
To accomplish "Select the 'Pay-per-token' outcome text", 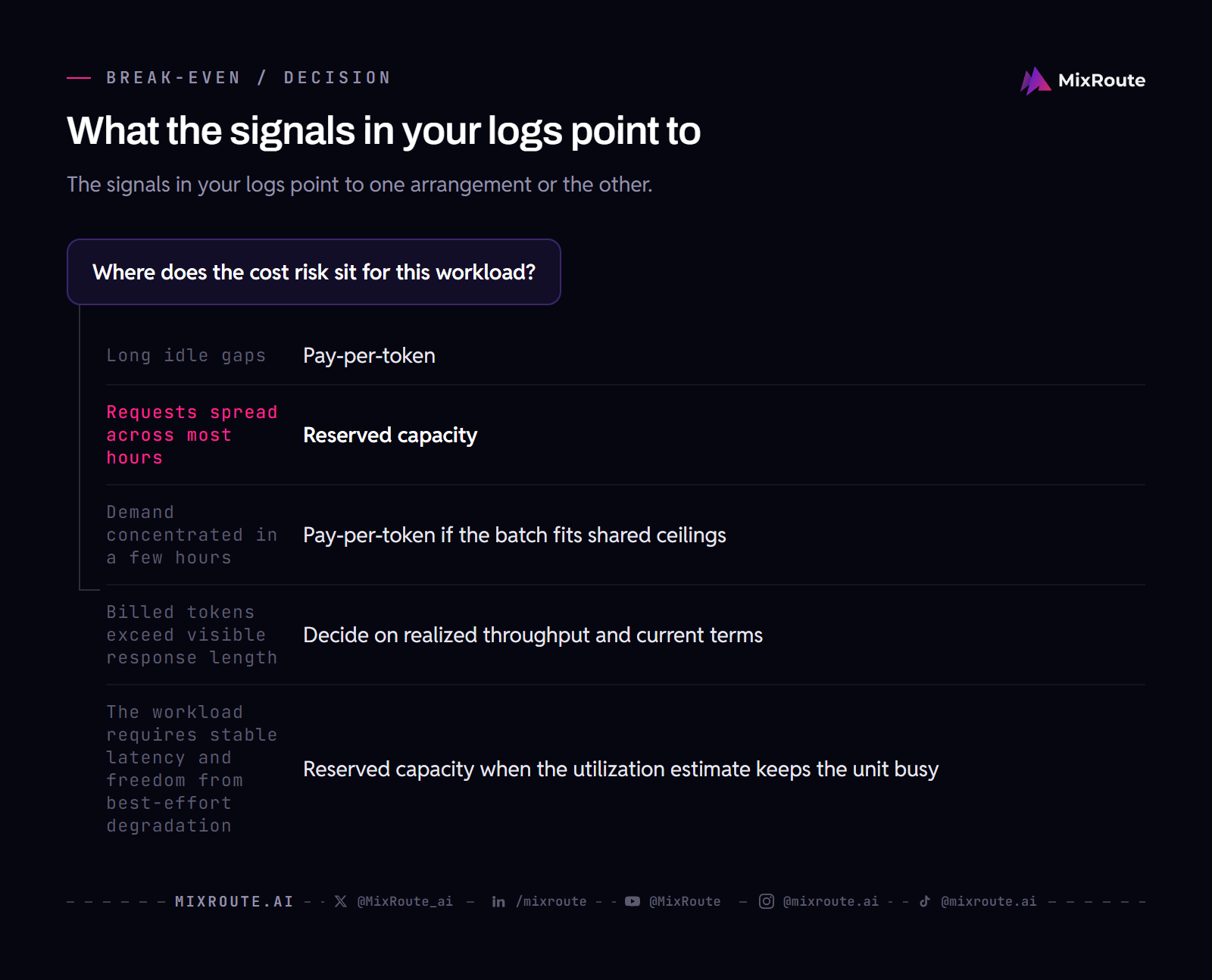I will point(369,356).
